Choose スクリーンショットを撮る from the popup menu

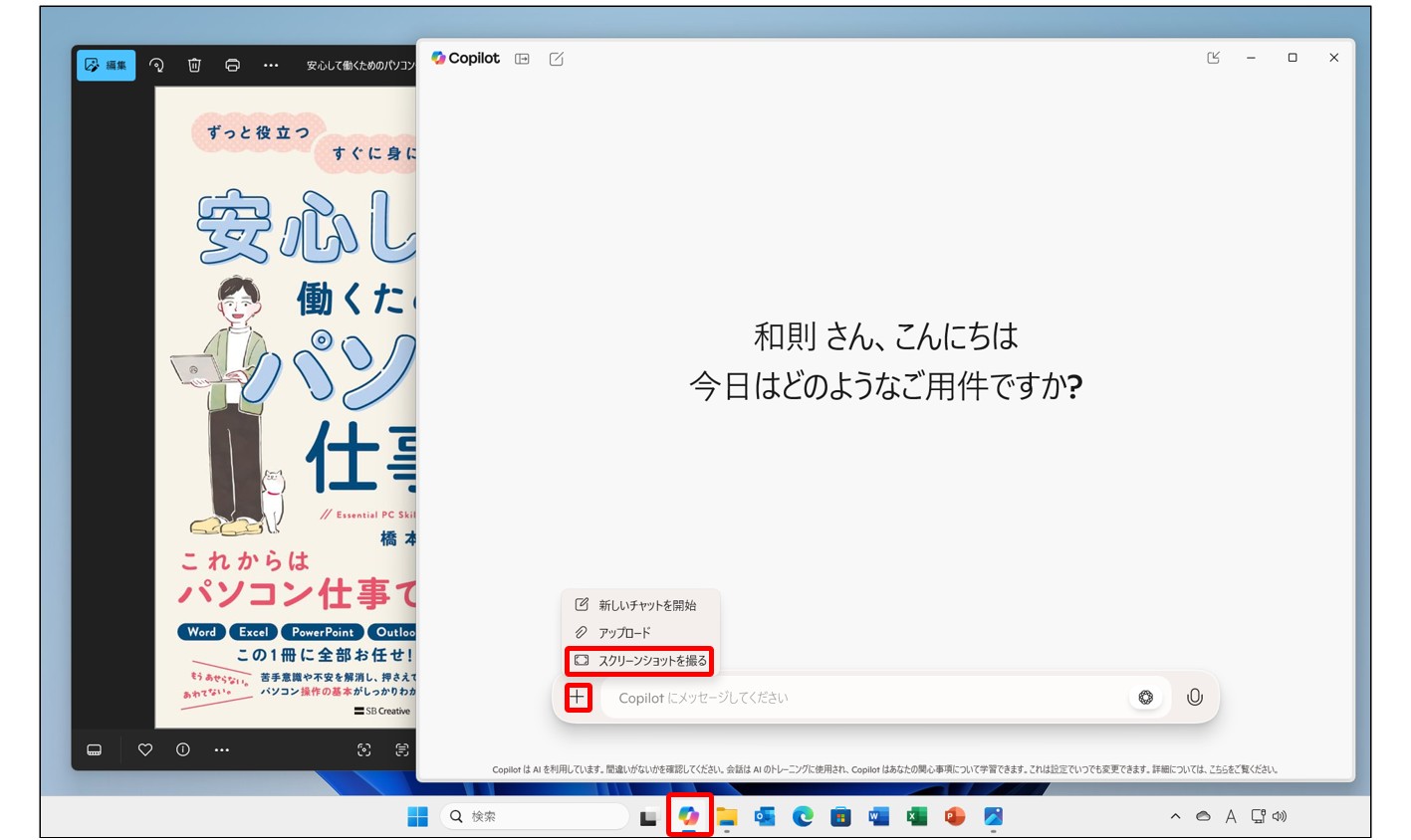coord(640,660)
